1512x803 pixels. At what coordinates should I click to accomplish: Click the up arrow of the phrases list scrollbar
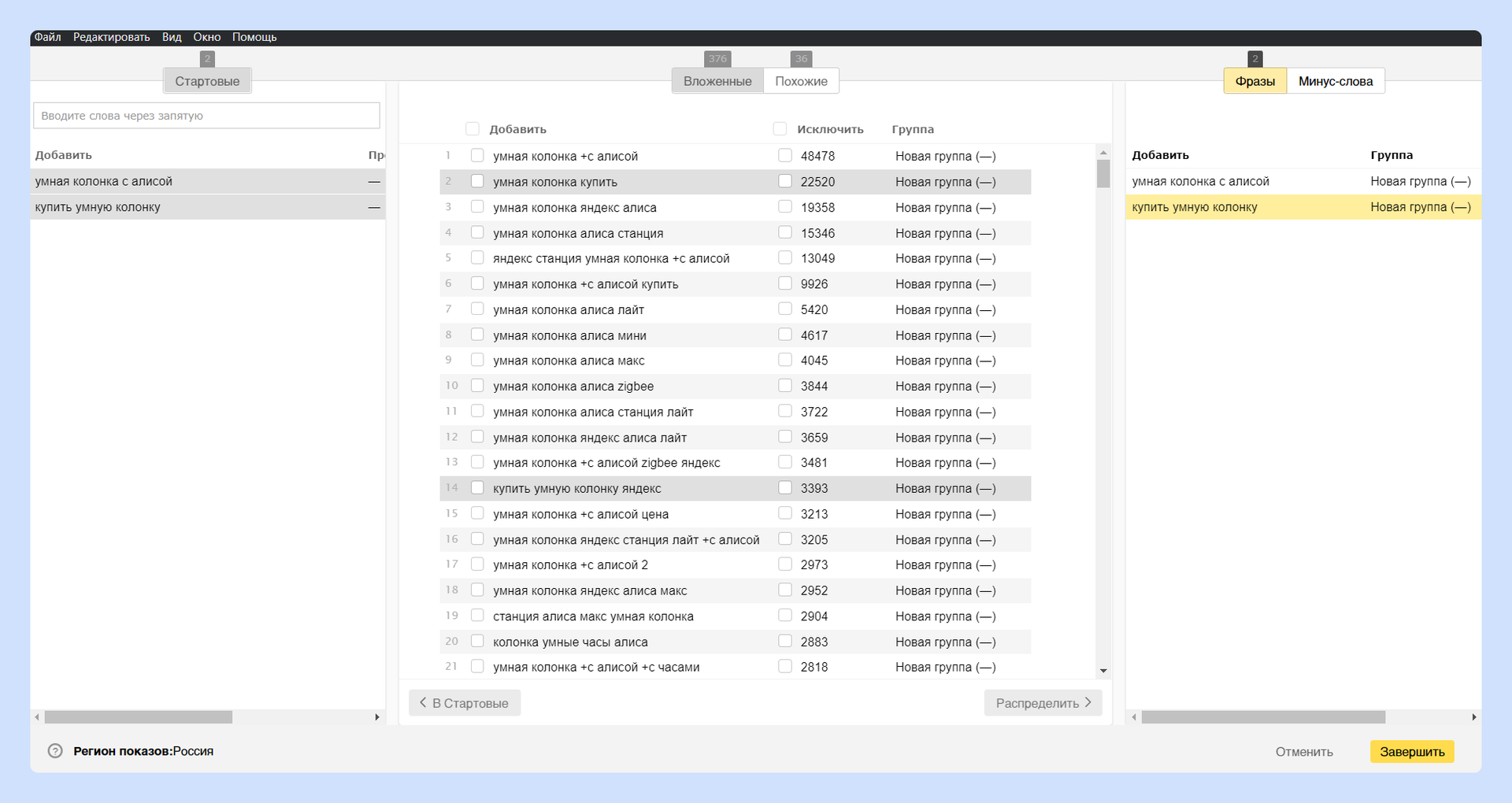coord(1103,153)
